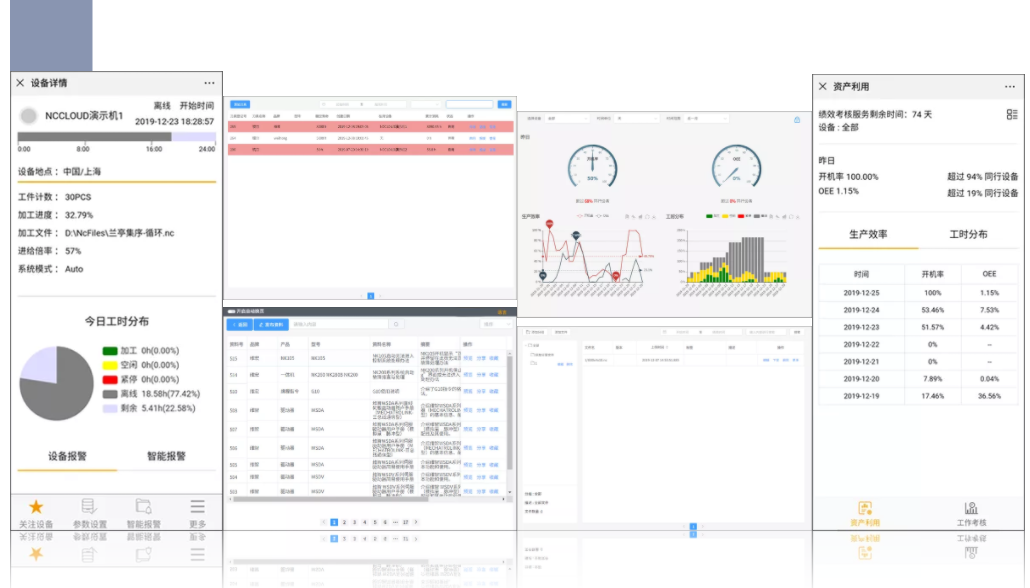Switch to the 工时分布 tab
The height and width of the screenshot is (588, 1030).
click(967, 234)
